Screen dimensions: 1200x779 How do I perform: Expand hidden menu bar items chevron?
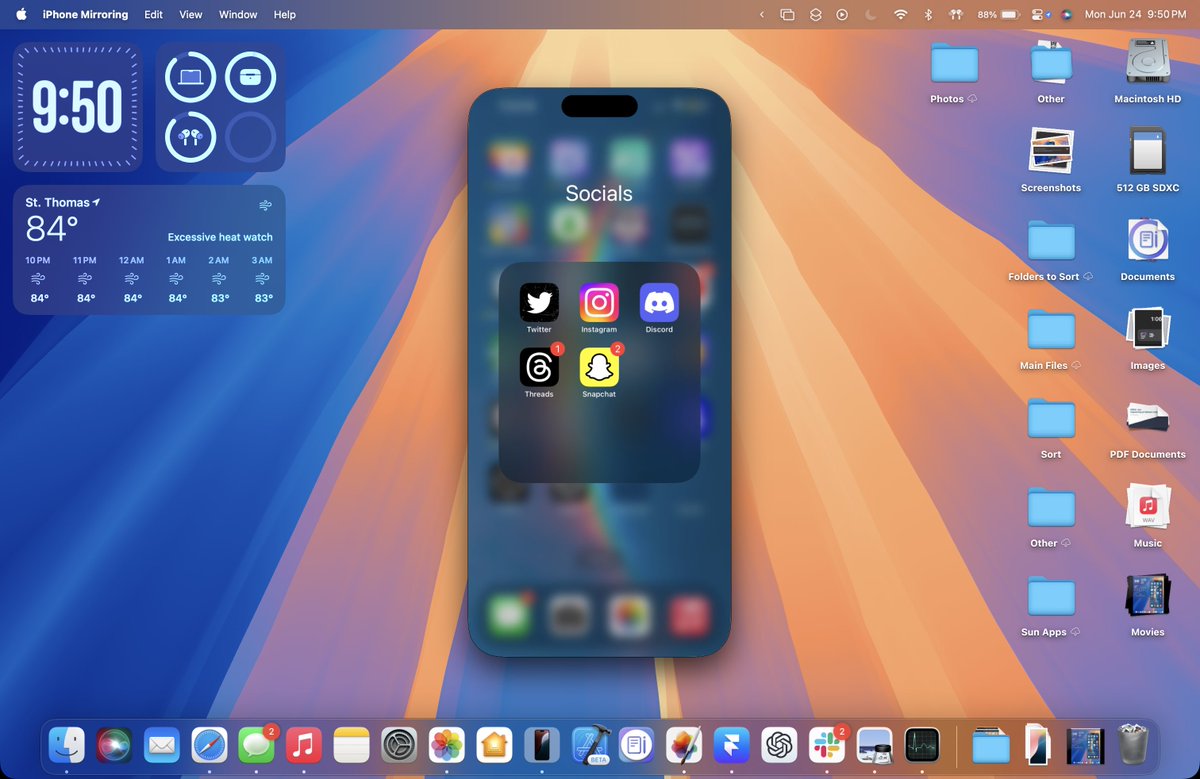click(x=761, y=14)
